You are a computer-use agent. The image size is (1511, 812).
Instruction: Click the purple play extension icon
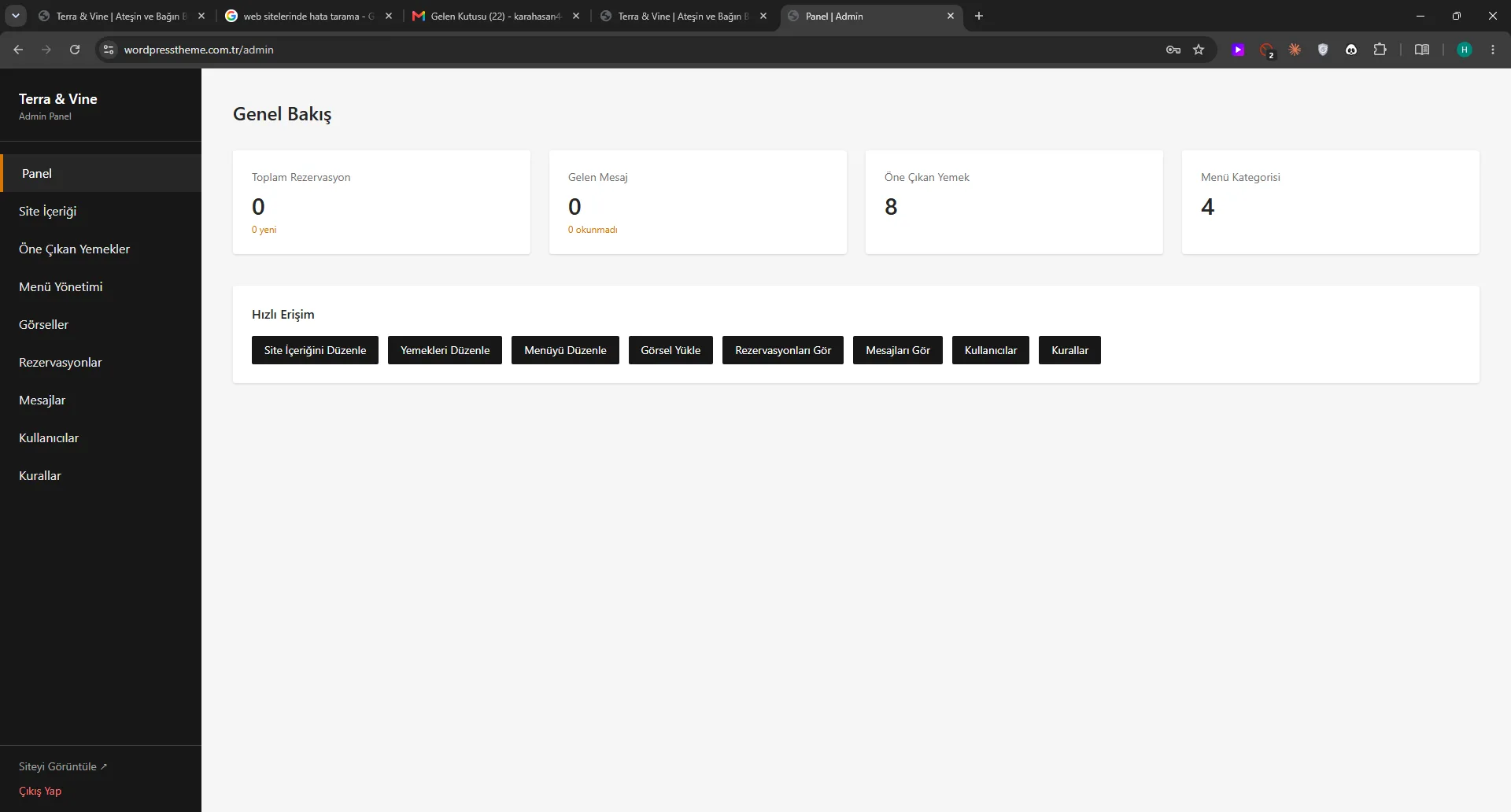click(1238, 50)
